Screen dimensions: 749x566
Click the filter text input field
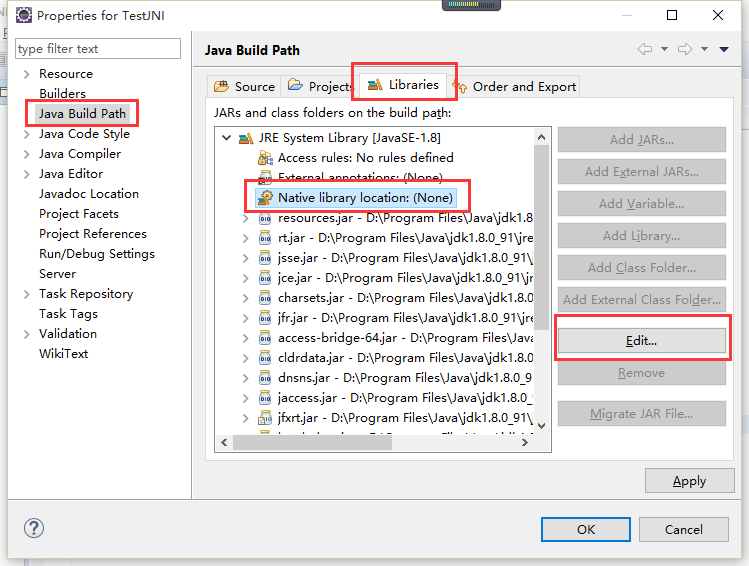click(98, 49)
